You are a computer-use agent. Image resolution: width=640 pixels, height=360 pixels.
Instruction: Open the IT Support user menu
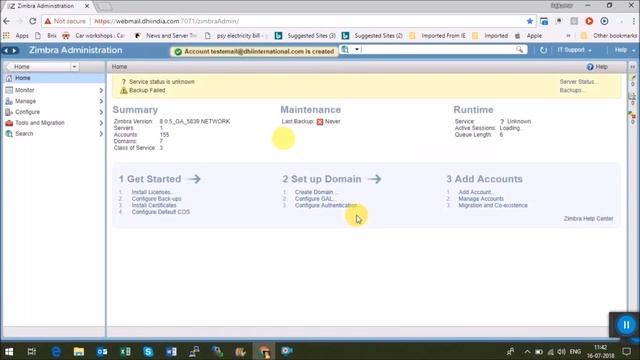pyautogui.click(x=574, y=50)
